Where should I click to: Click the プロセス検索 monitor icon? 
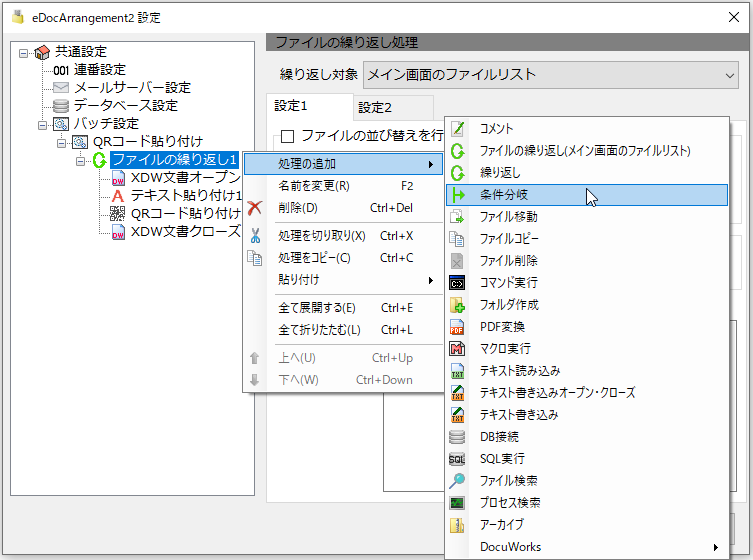(x=457, y=503)
